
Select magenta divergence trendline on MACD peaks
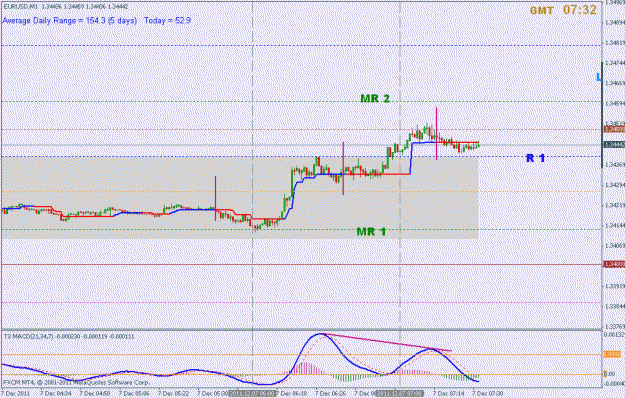tap(387, 342)
